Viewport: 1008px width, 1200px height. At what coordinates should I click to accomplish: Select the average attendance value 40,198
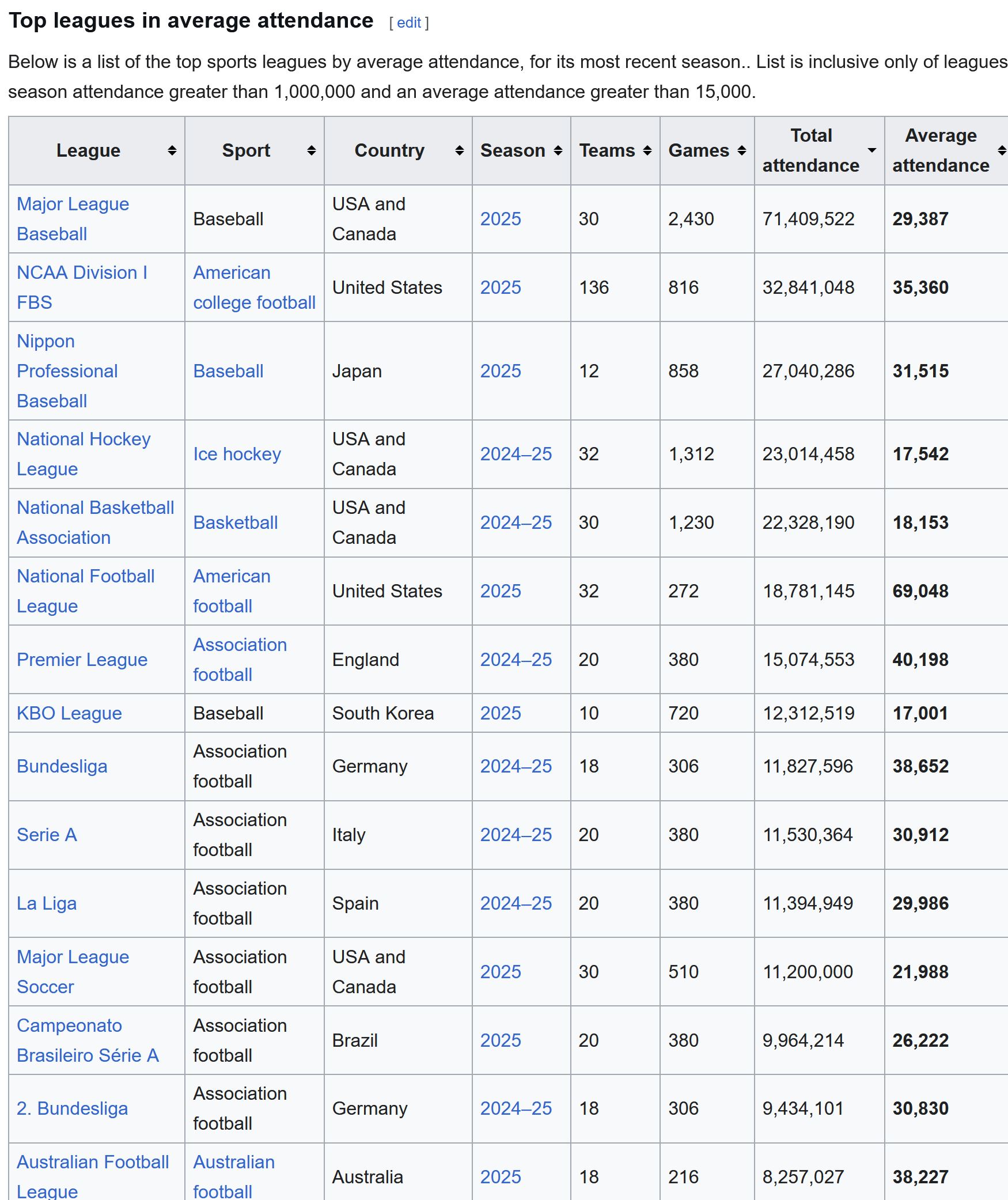920,660
